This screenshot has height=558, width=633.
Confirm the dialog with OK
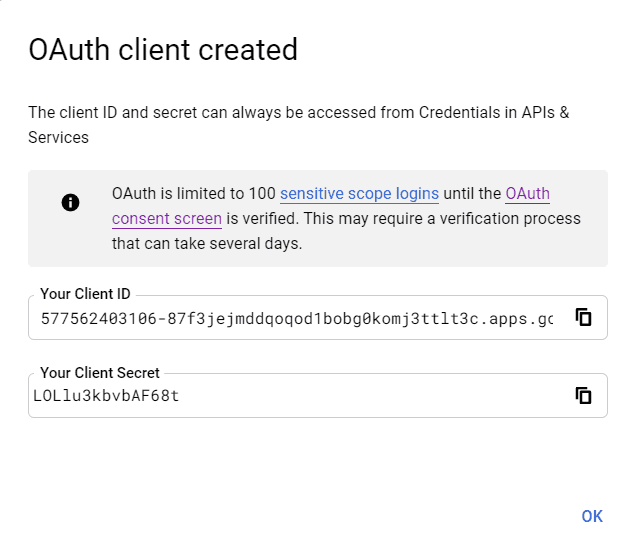click(592, 516)
